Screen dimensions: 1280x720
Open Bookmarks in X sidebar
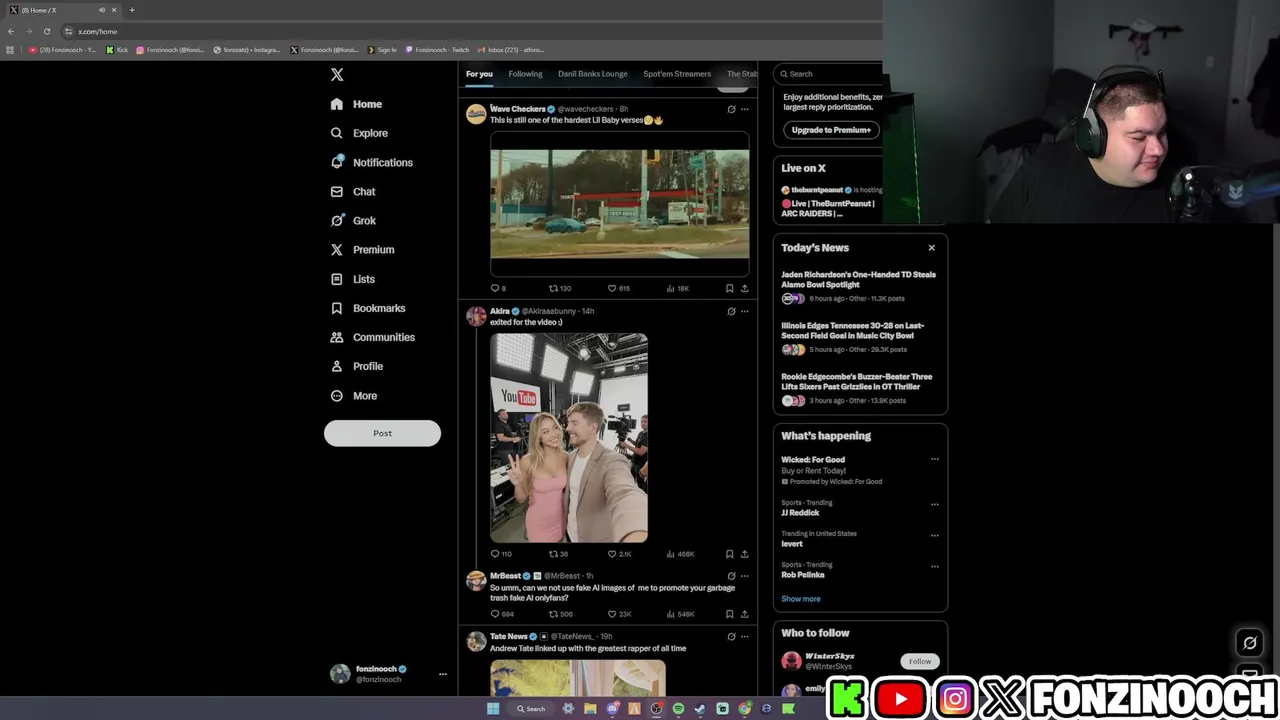click(x=367, y=308)
